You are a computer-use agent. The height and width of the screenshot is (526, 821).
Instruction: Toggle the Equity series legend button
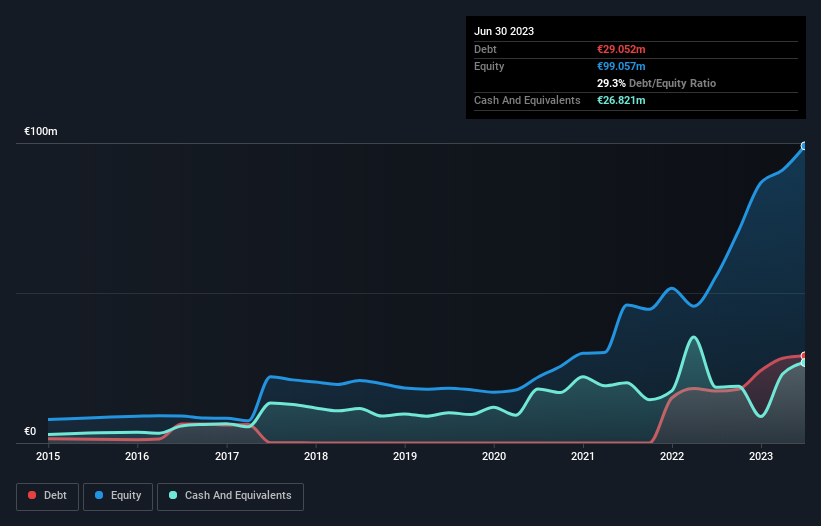[118, 496]
